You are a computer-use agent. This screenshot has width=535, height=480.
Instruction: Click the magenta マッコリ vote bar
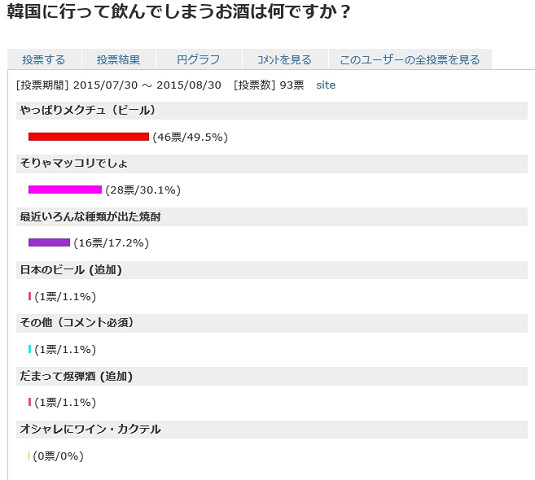(x=65, y=190)
